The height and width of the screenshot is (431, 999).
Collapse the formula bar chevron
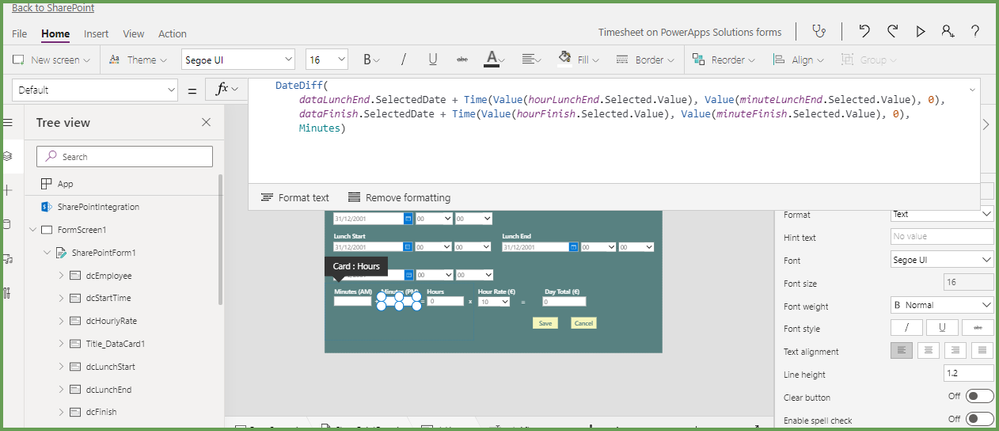coord(972,90)
